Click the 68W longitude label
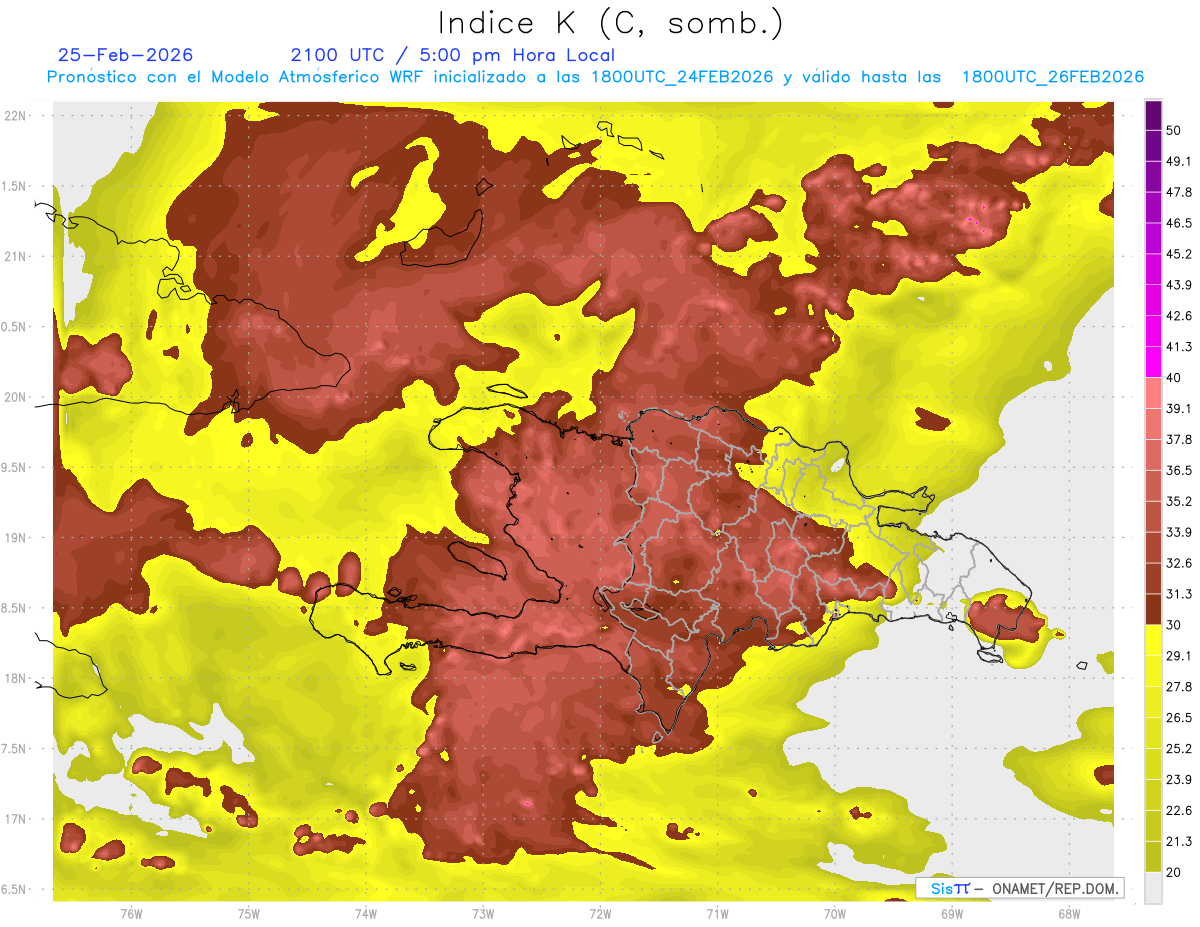Image resolution: width=1200 pixels, height=927 pixels. click(1069, 914)
